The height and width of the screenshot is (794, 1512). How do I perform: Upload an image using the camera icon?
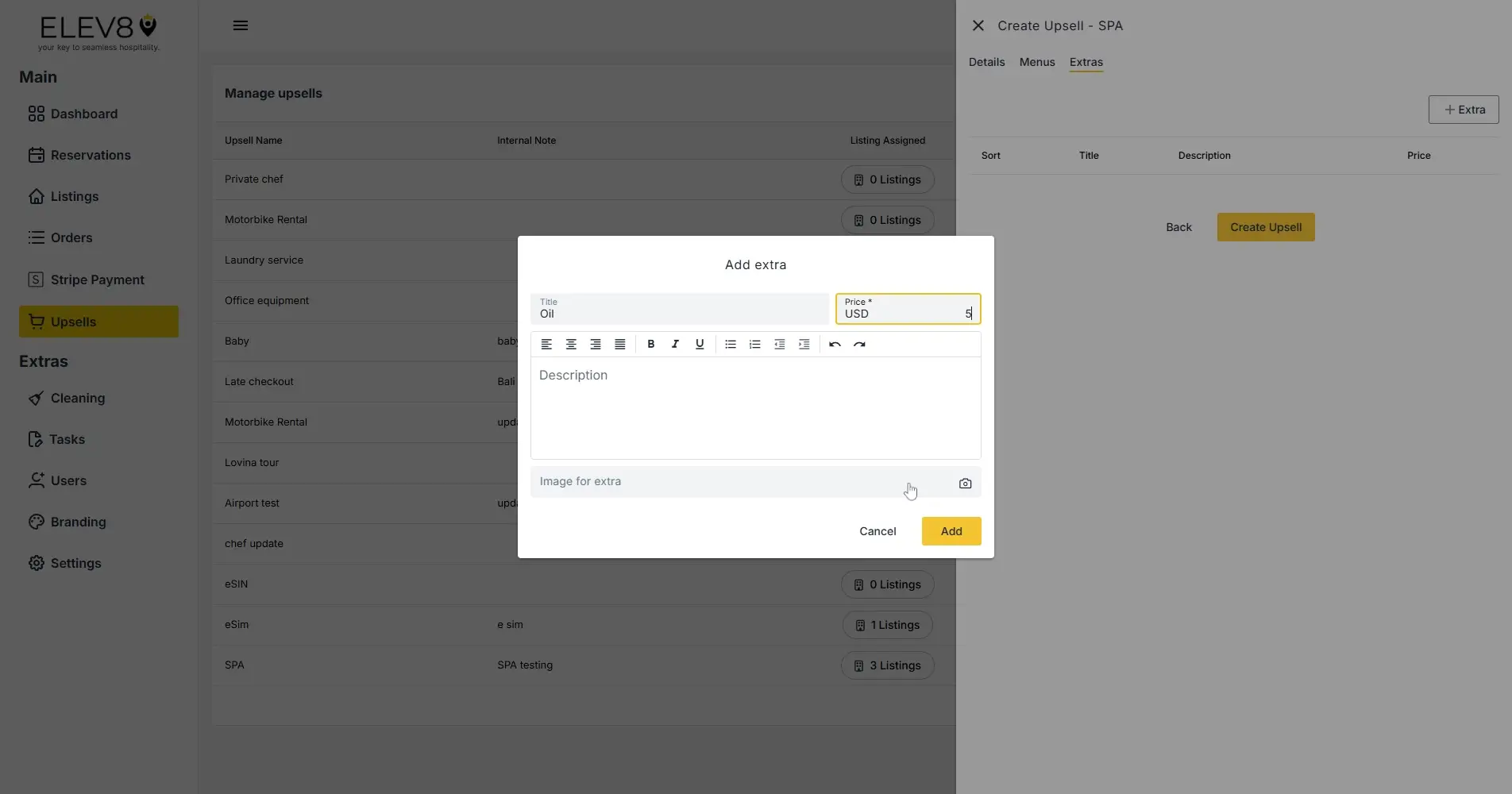click(964, 483)
